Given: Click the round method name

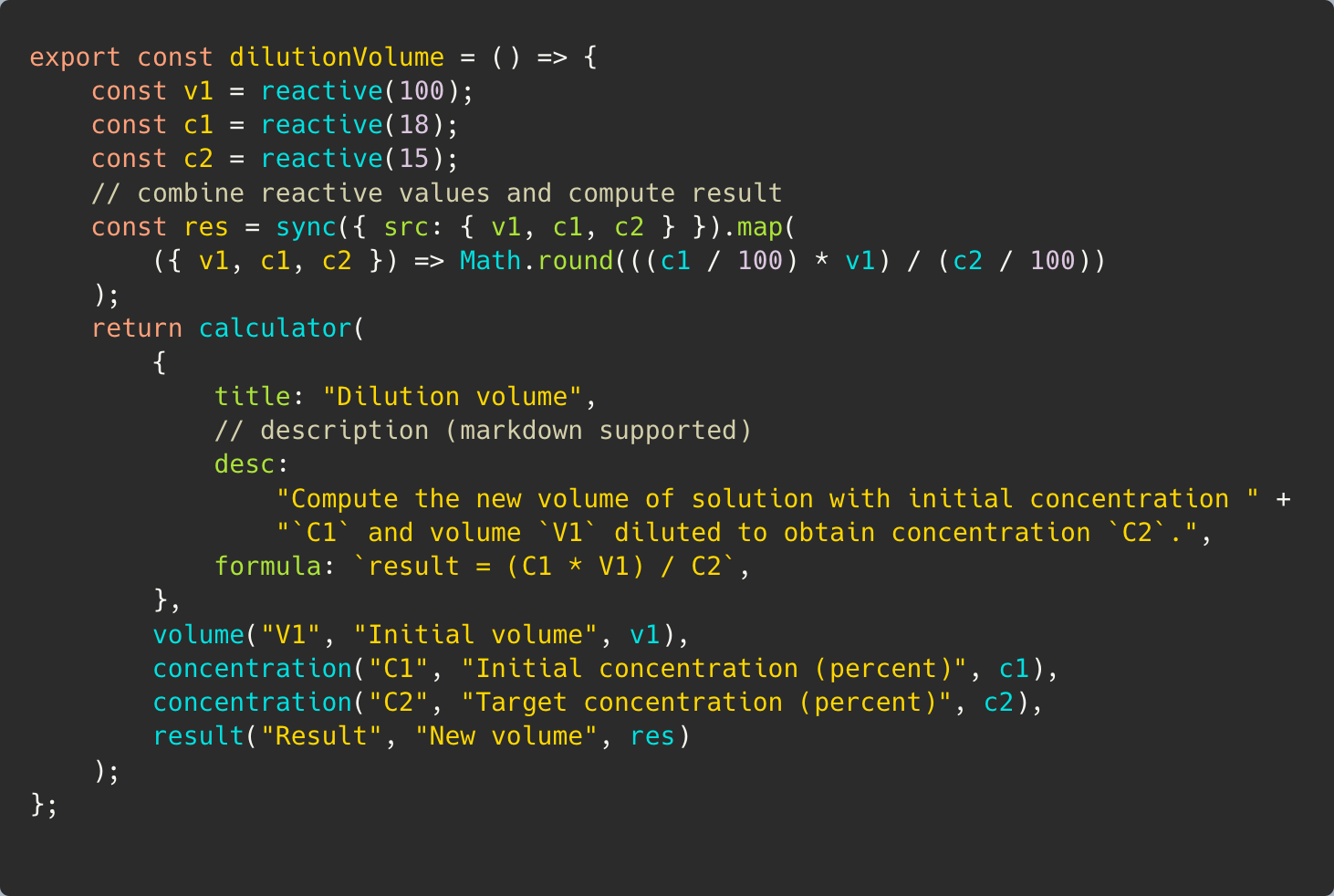Looking at the screenshot, I should [575, 261].
